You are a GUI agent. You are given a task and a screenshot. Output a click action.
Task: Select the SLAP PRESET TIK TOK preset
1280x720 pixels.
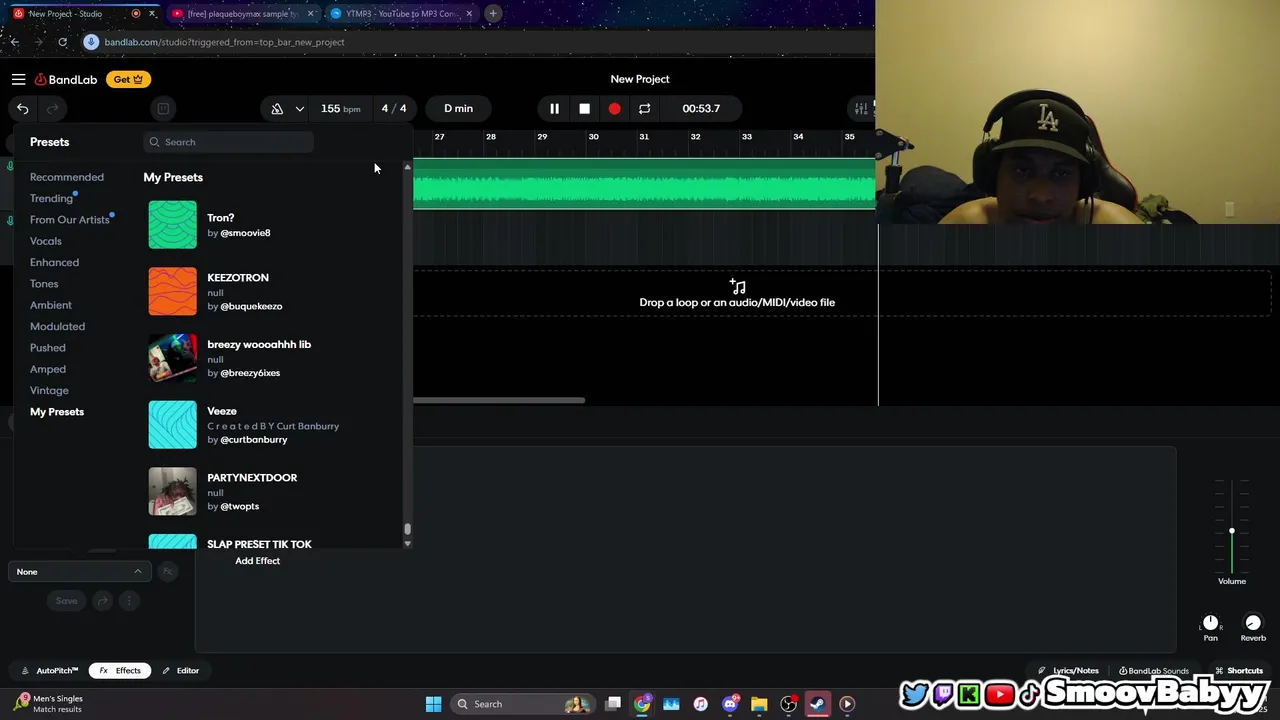(259, 544)
